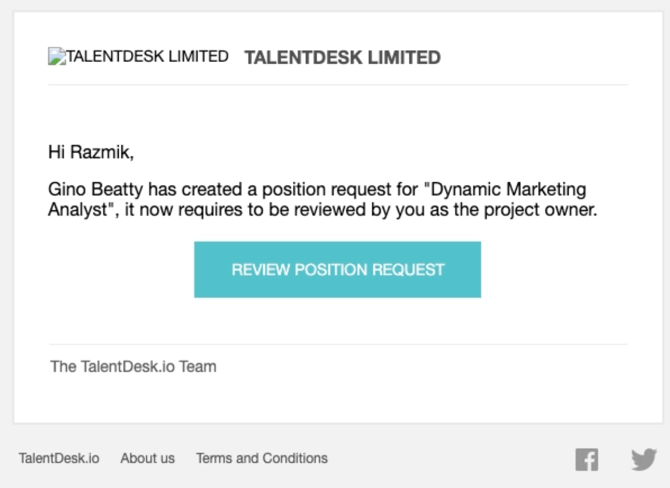Open the Twitter bird icon
Screen dimensions: 670x488
644,459
